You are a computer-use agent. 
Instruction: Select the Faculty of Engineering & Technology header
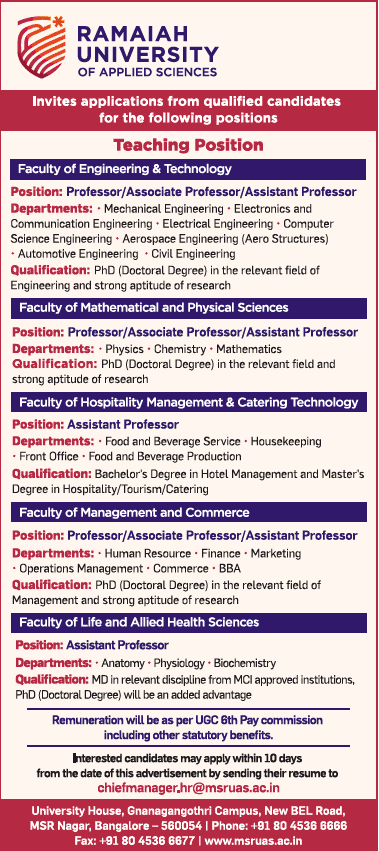pos(188,169)
